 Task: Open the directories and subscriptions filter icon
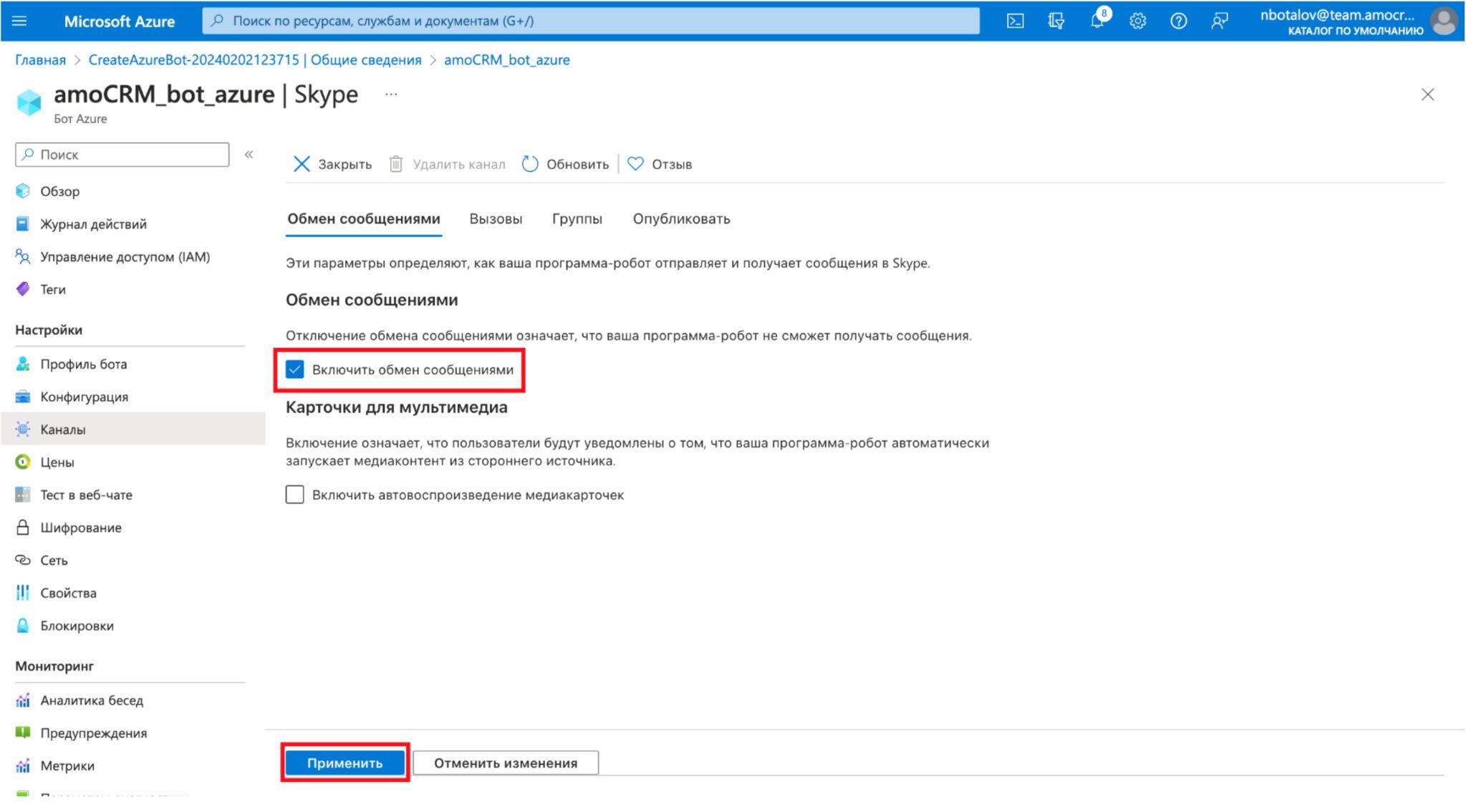1056,21
